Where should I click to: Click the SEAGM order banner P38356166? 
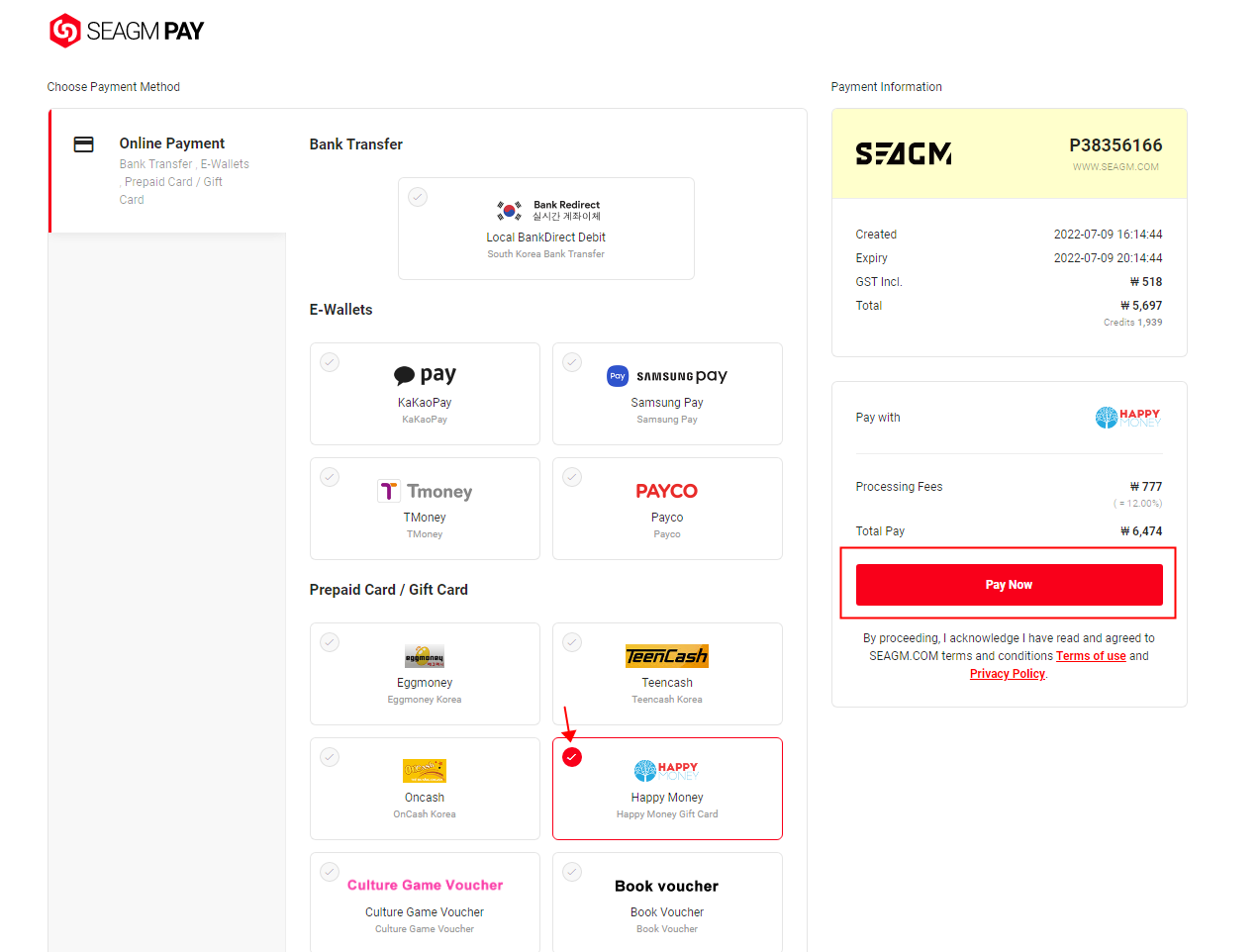click(x=1009, y=153)
